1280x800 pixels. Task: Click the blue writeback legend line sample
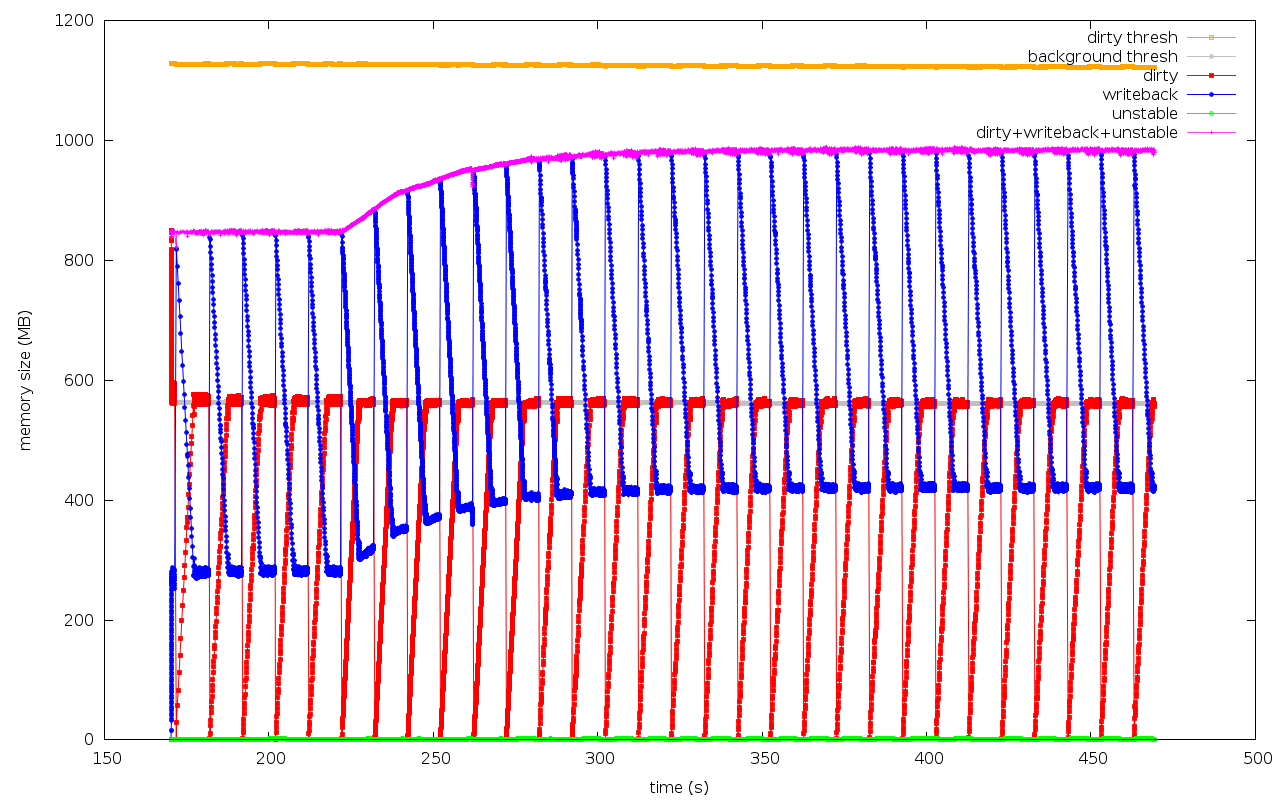click(1211, 94)
